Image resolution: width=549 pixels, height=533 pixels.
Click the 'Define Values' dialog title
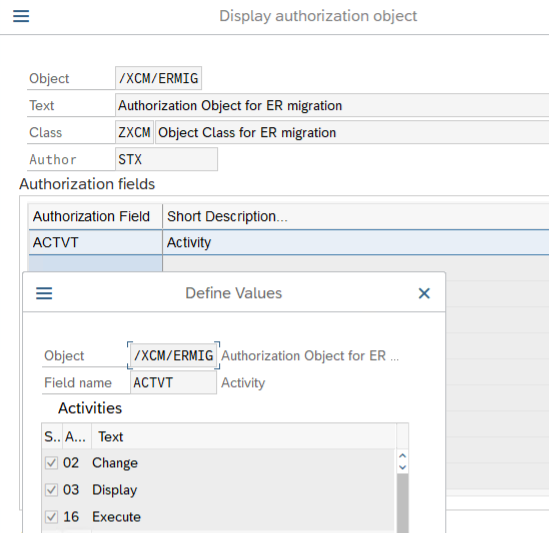coord(234,293)
